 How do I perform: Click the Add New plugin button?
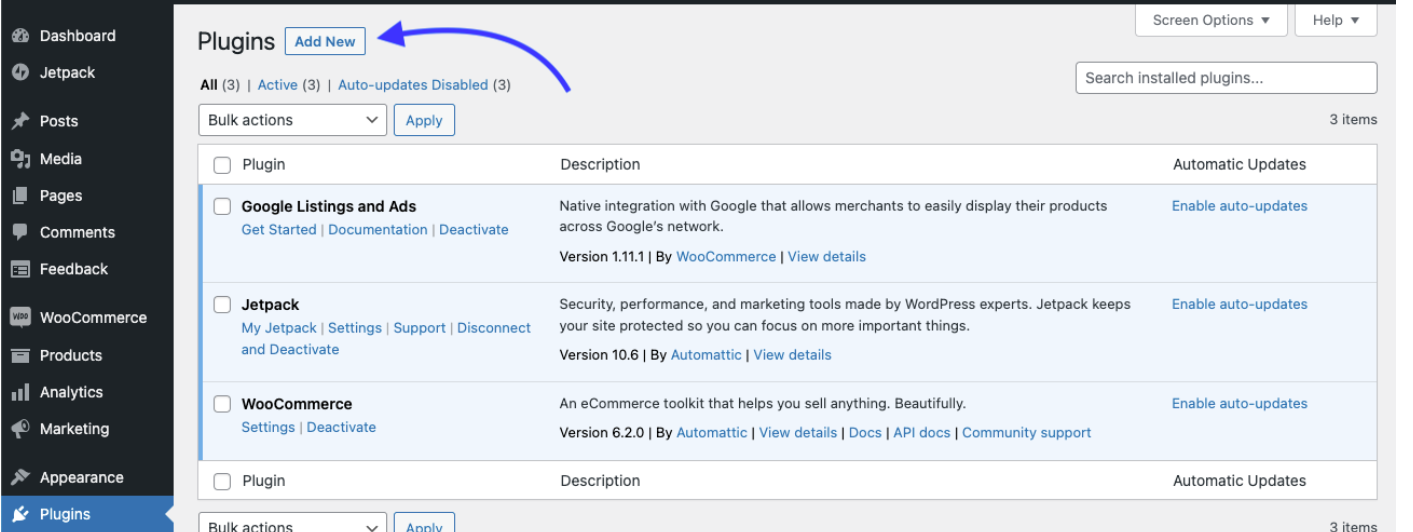click(325, 41)
